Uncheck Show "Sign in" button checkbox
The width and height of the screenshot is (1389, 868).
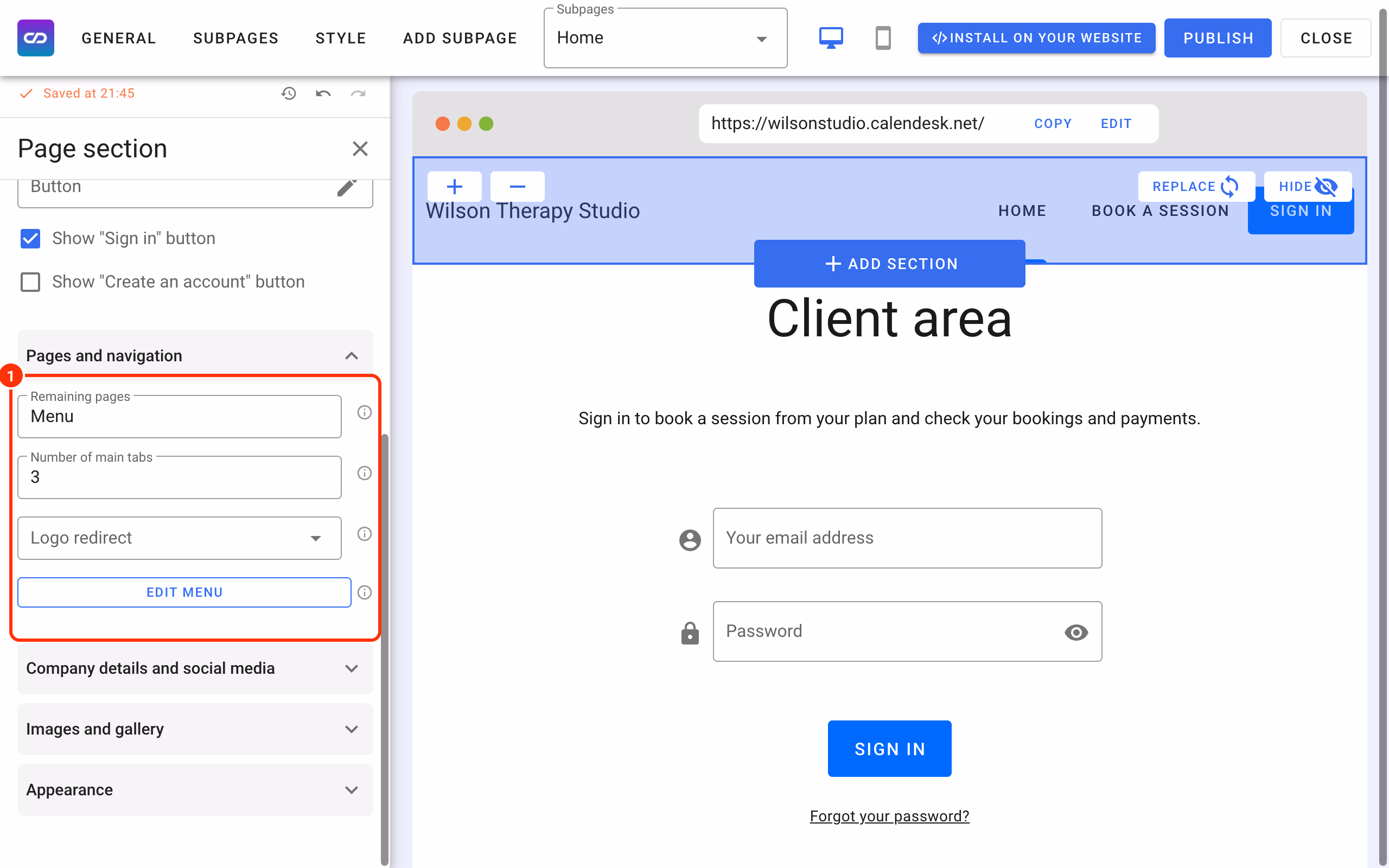pyautogui.click(x=30, y=238)
